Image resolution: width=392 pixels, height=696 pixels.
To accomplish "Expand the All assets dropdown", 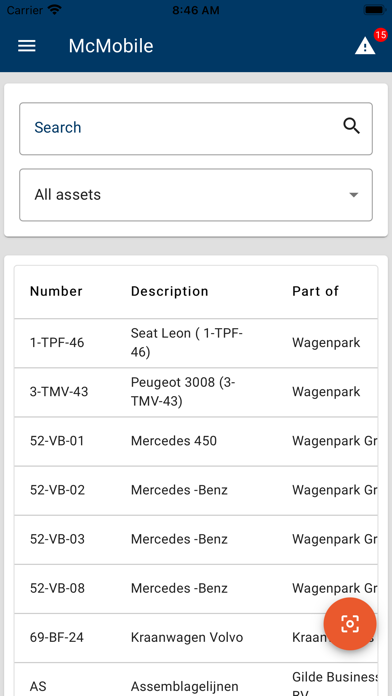I will [196, 195].
